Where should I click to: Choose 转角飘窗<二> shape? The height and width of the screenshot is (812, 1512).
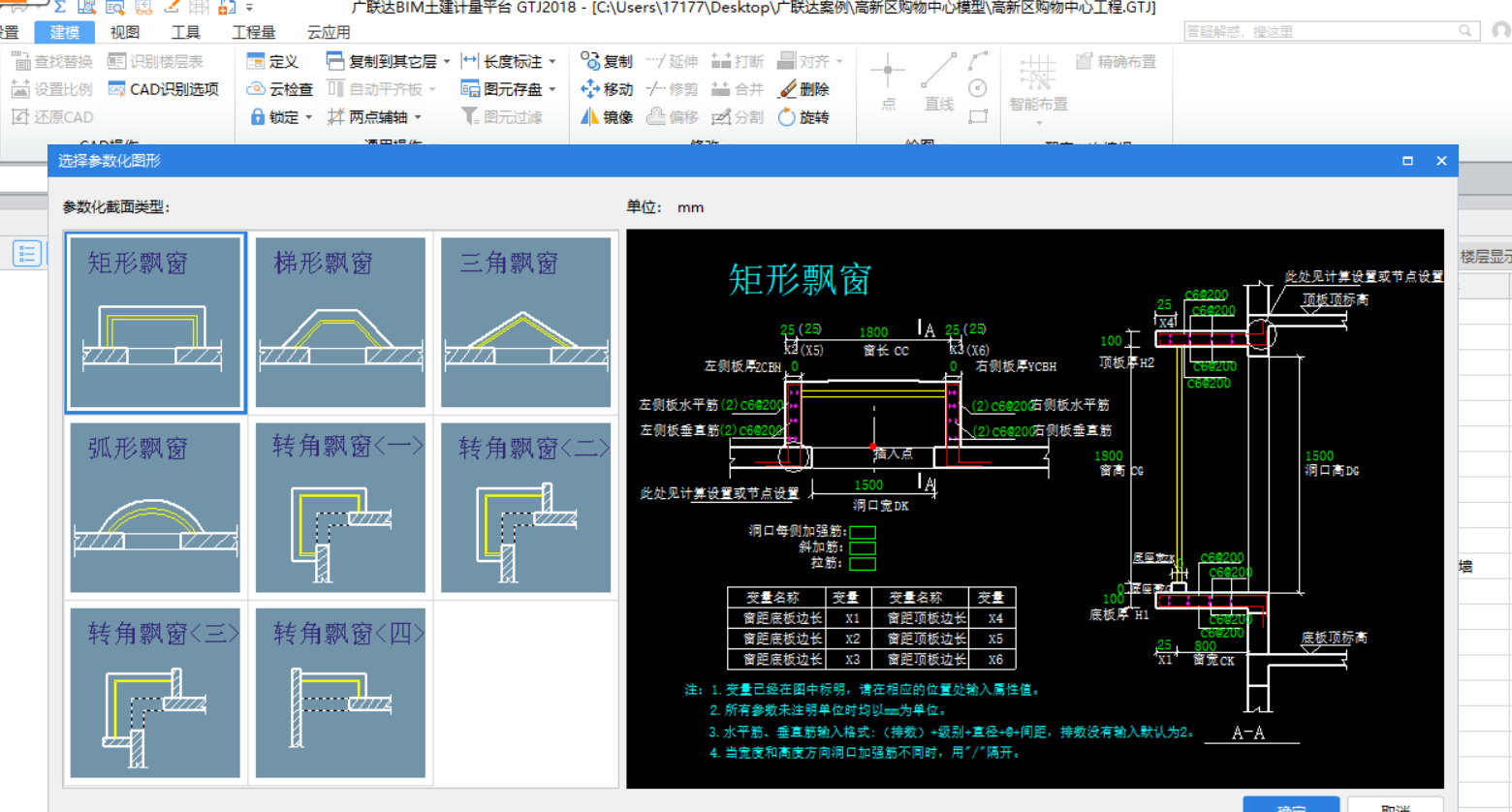pyautogui.click(x=525, y=508)
